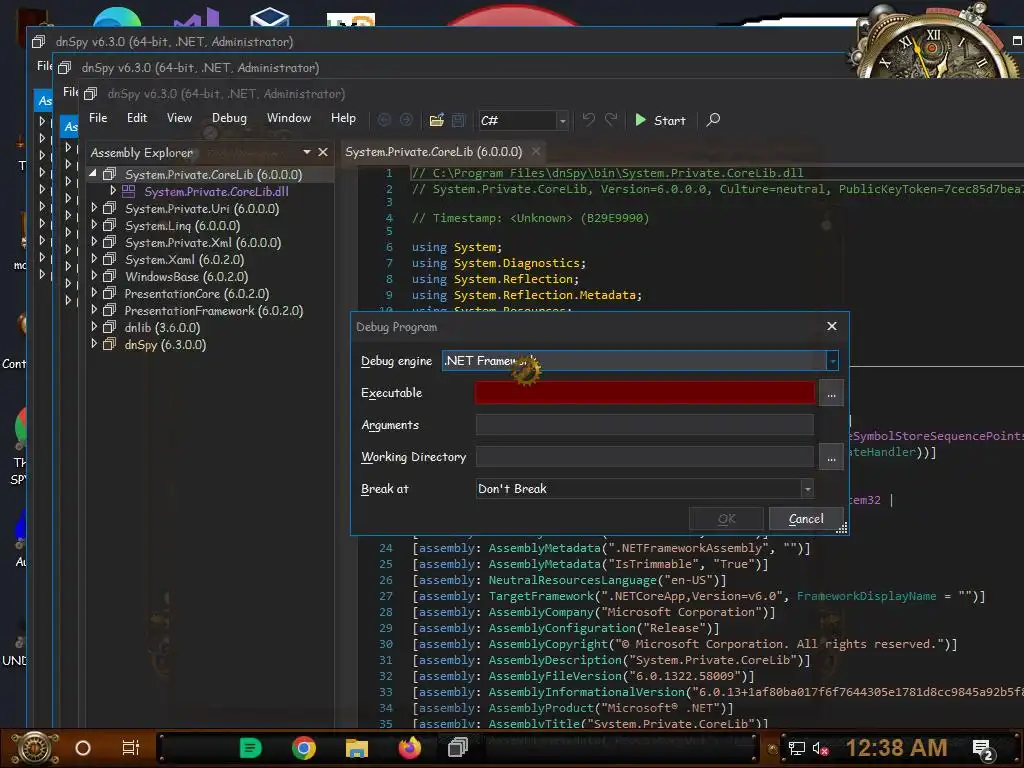Open the File menu in front dnSpy window

(98, 118)
